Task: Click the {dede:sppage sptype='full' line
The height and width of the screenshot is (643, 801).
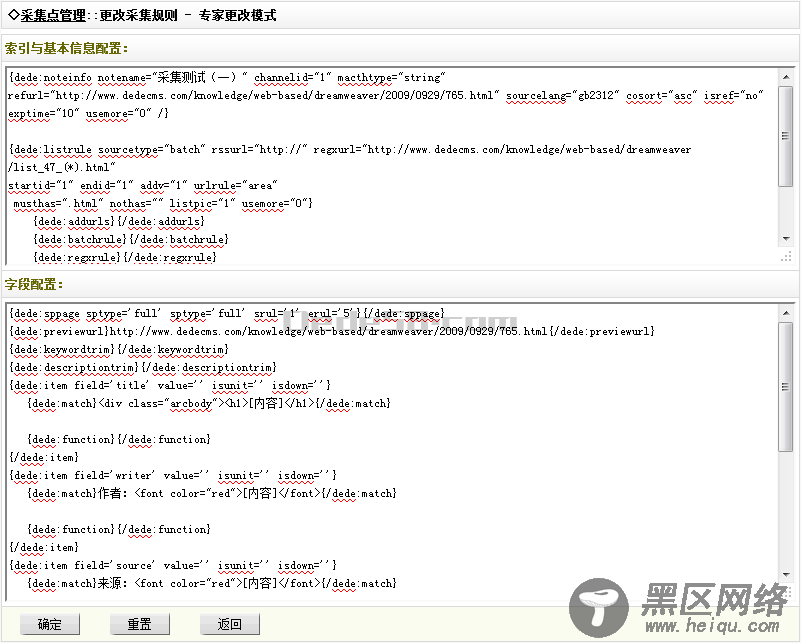Action: (227, 313)
